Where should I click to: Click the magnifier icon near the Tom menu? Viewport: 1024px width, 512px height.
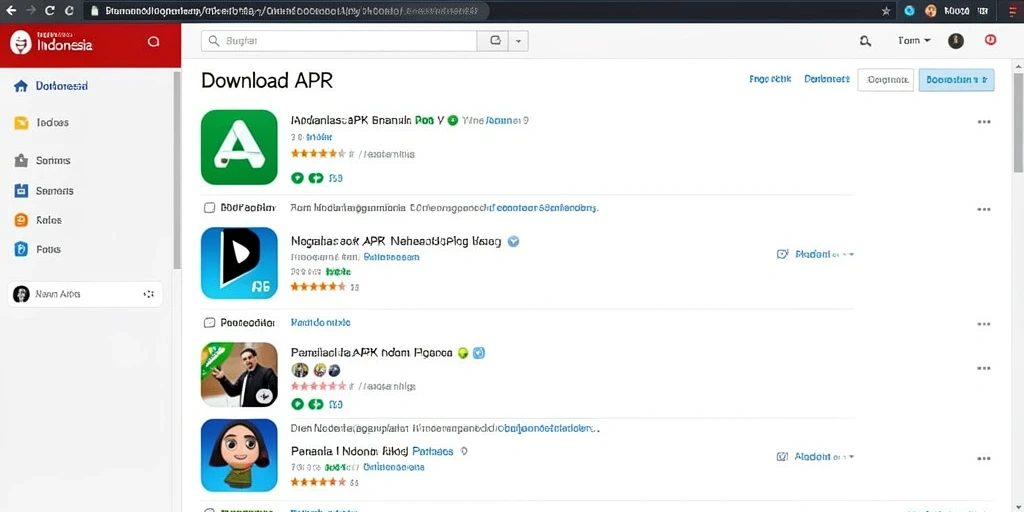pos(865,41)
